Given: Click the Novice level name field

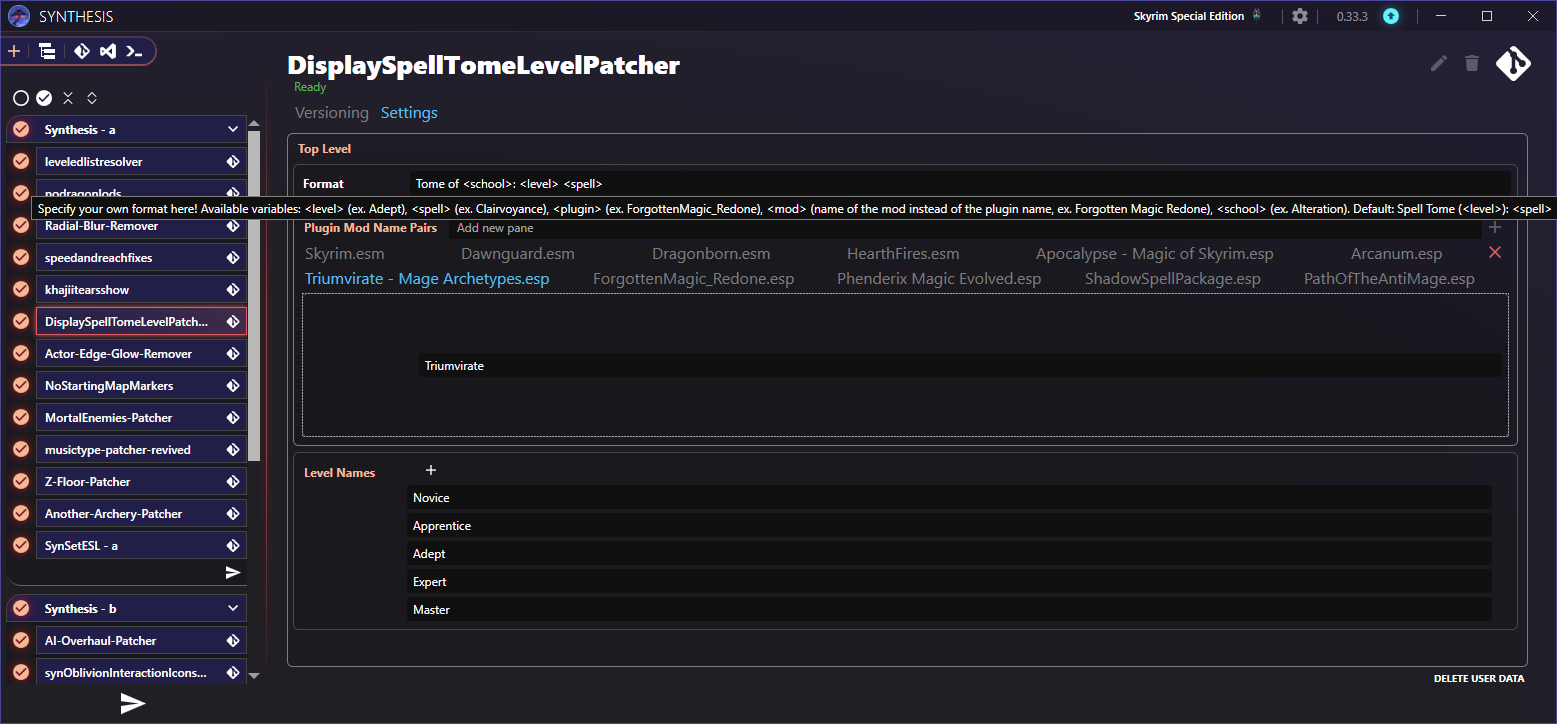Looking at the screenshot, I should click(950, 498).
